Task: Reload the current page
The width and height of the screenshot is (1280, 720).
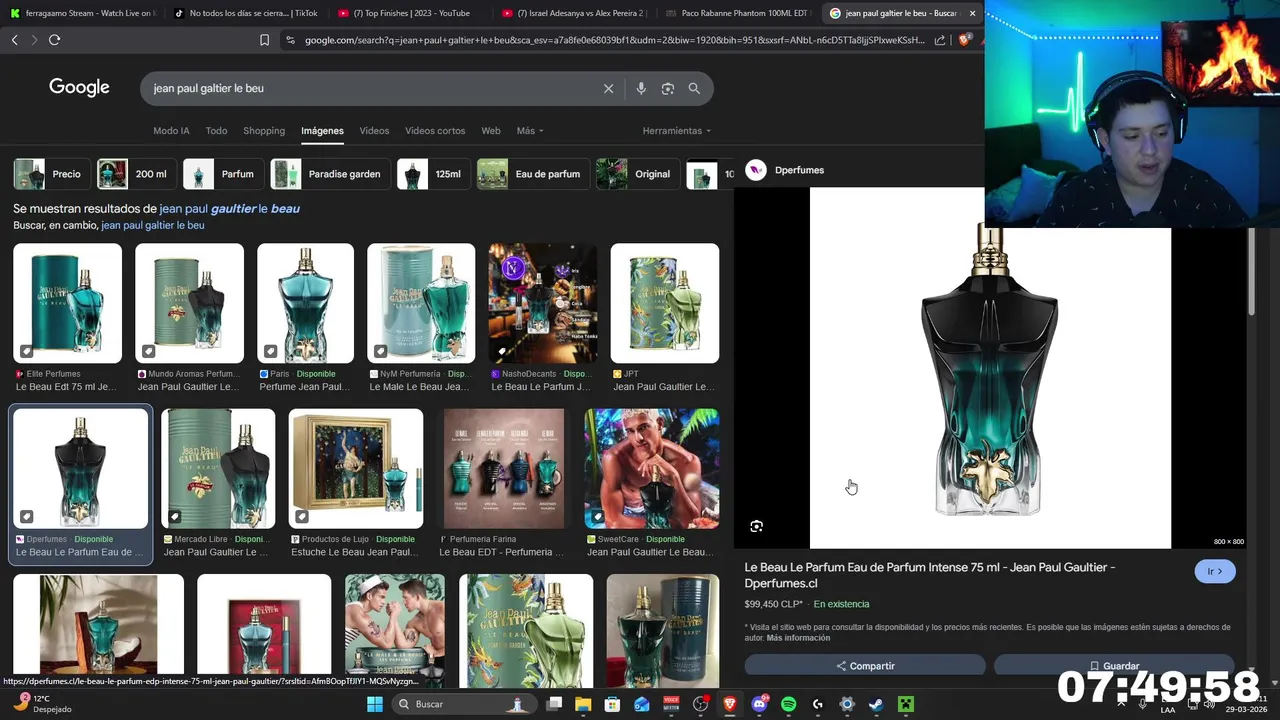Action: click(54, 40)
